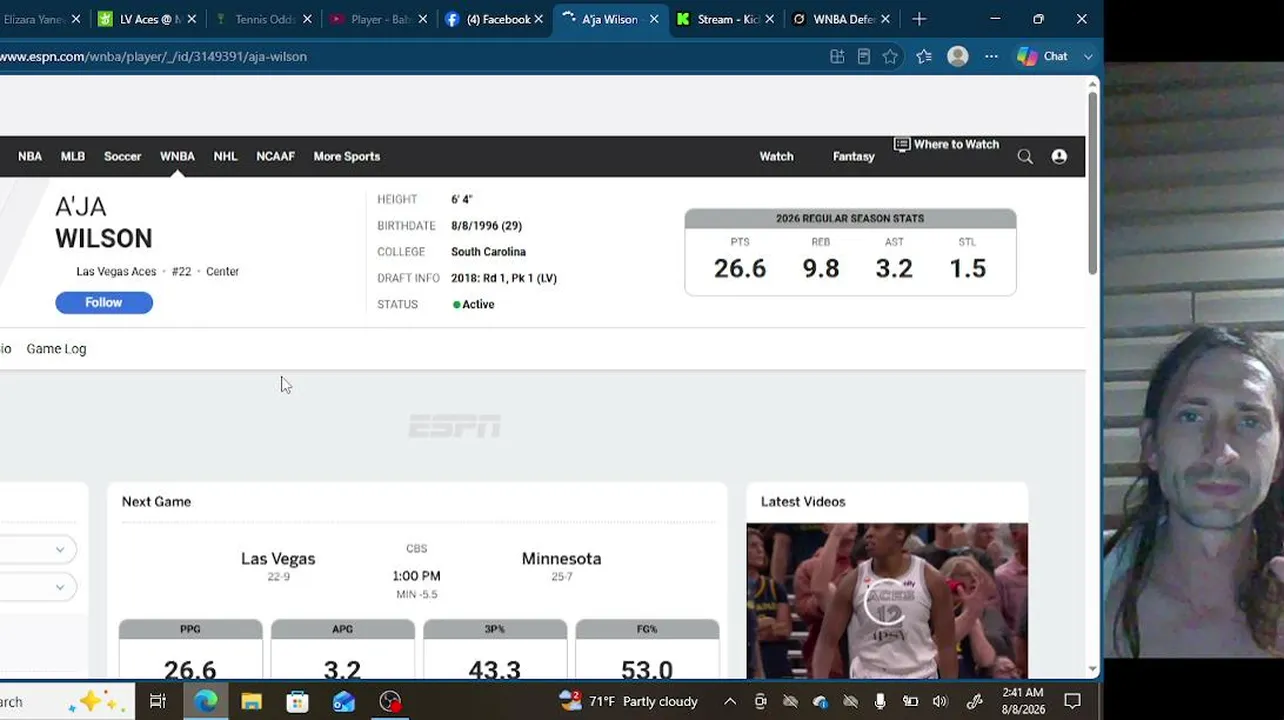Switch to the Stream - Kick tab
The width and height of the screenshot is (1284, 720).
pos(725,19)
